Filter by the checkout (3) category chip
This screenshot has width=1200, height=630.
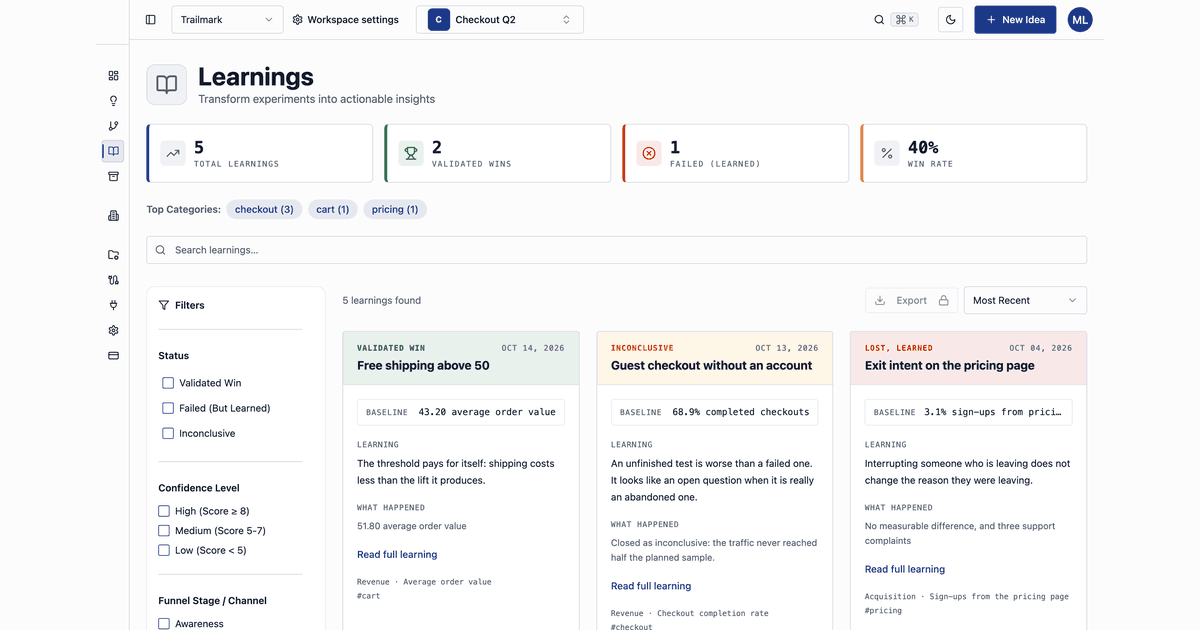pos(264,210)
